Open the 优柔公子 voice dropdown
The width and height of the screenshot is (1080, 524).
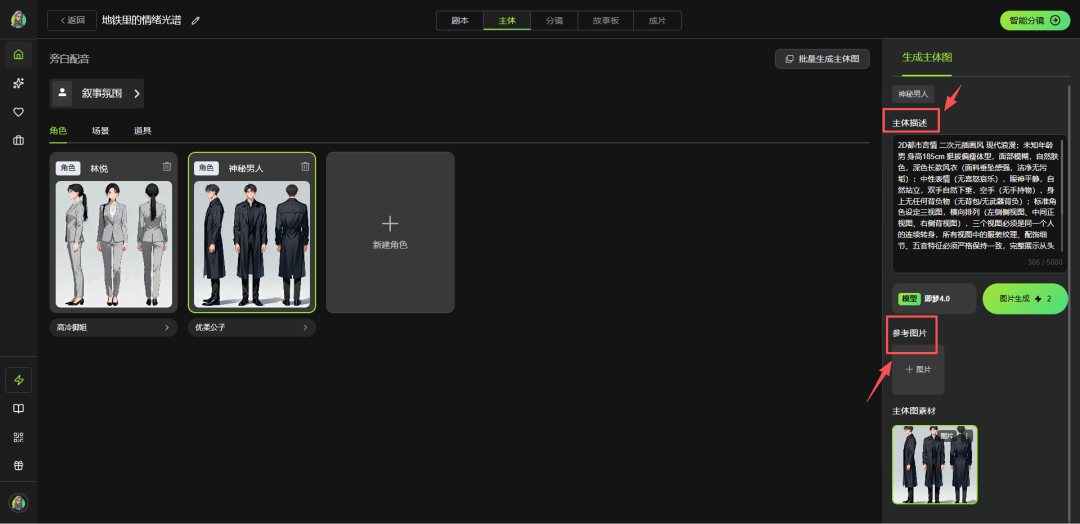click(251, 327)
